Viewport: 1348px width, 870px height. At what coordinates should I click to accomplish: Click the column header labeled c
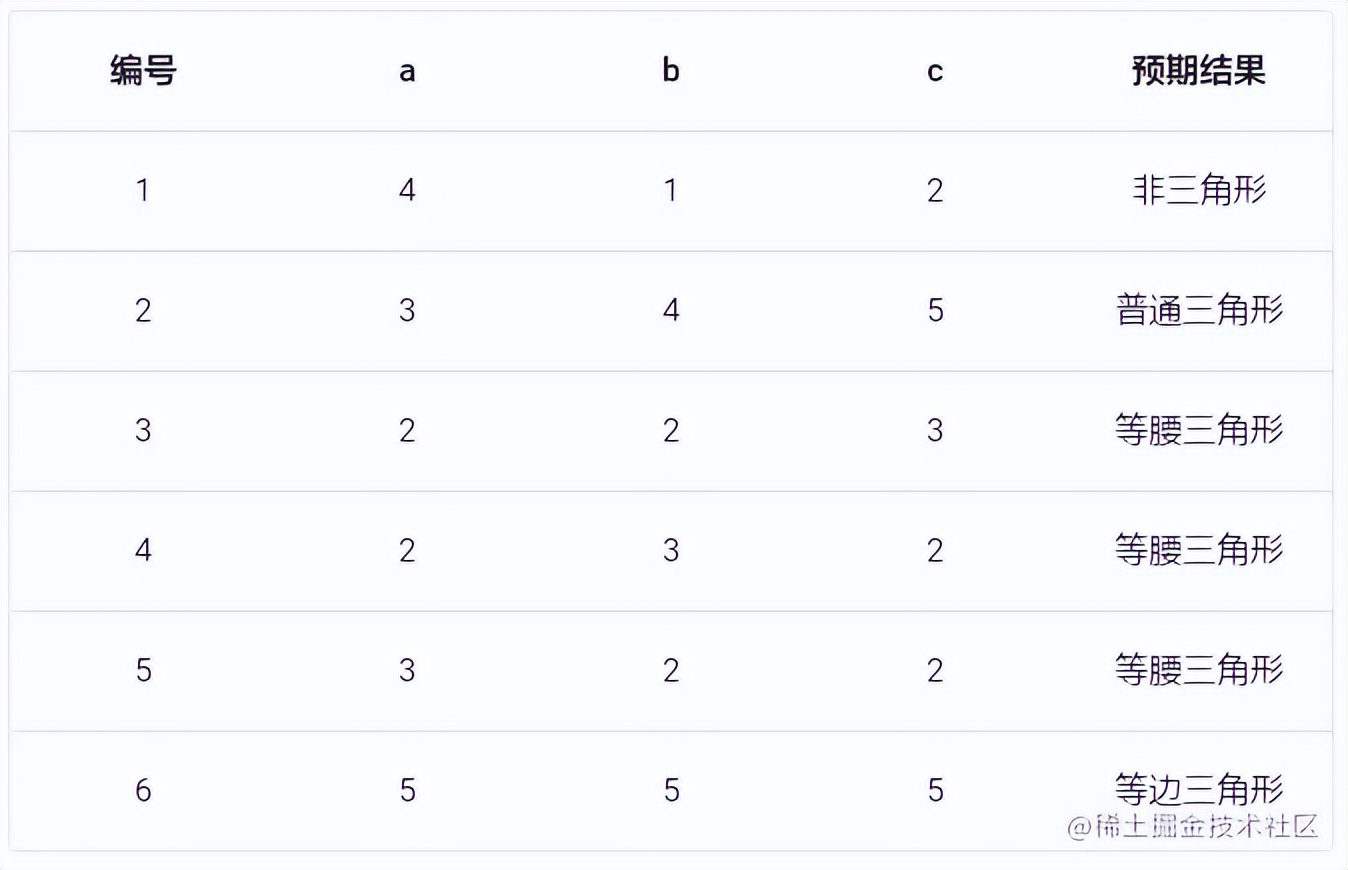(935, 71)
